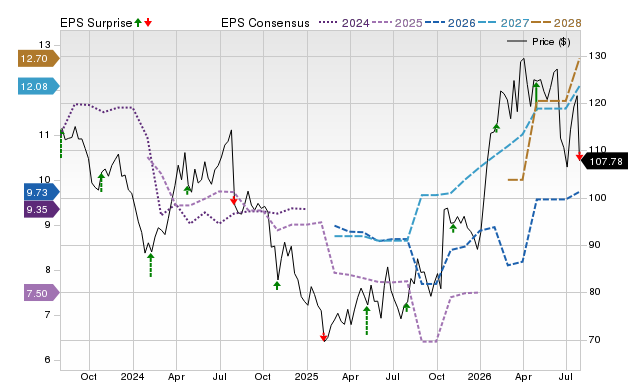Click the green surprise arrow after Oct 2023
This screenshot has height=382, width=640.
(x=101, y=182)
